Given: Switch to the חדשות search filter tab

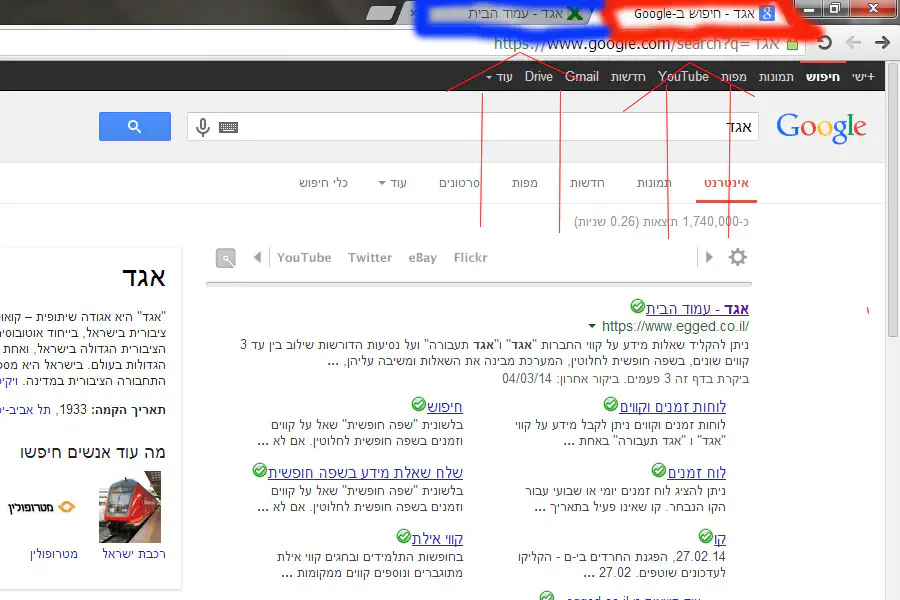Looking at the screenshot, I should tap(588, 183).
